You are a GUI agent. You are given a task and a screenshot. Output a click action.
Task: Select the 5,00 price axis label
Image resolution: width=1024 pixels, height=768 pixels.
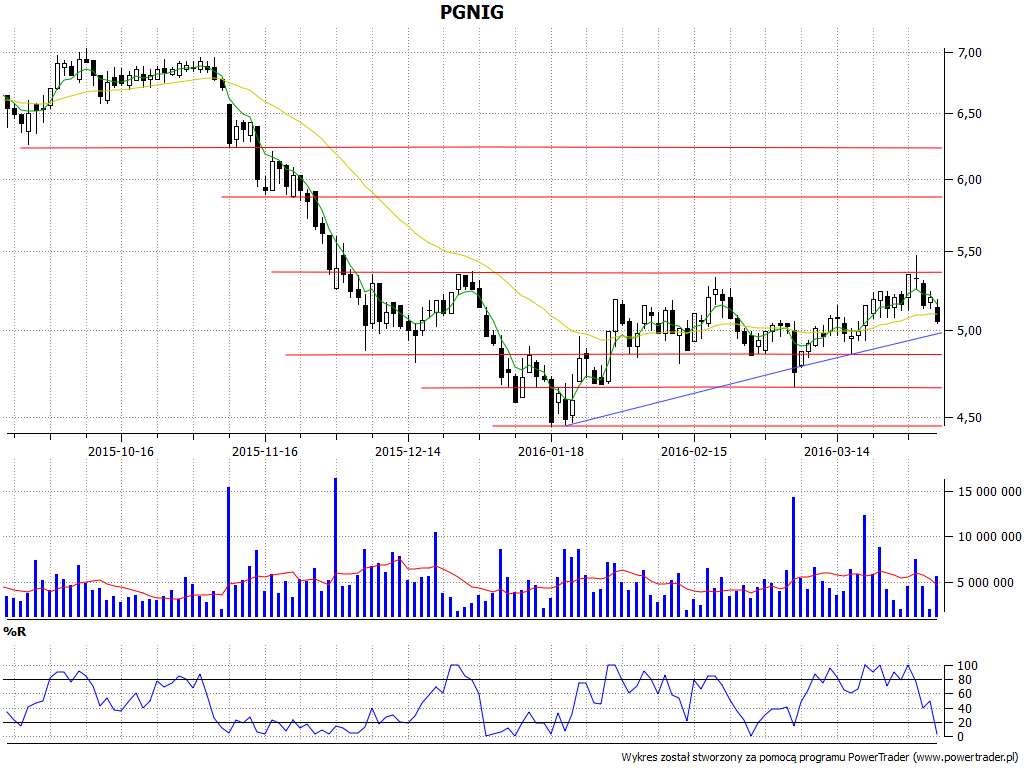tap(969, 331)
